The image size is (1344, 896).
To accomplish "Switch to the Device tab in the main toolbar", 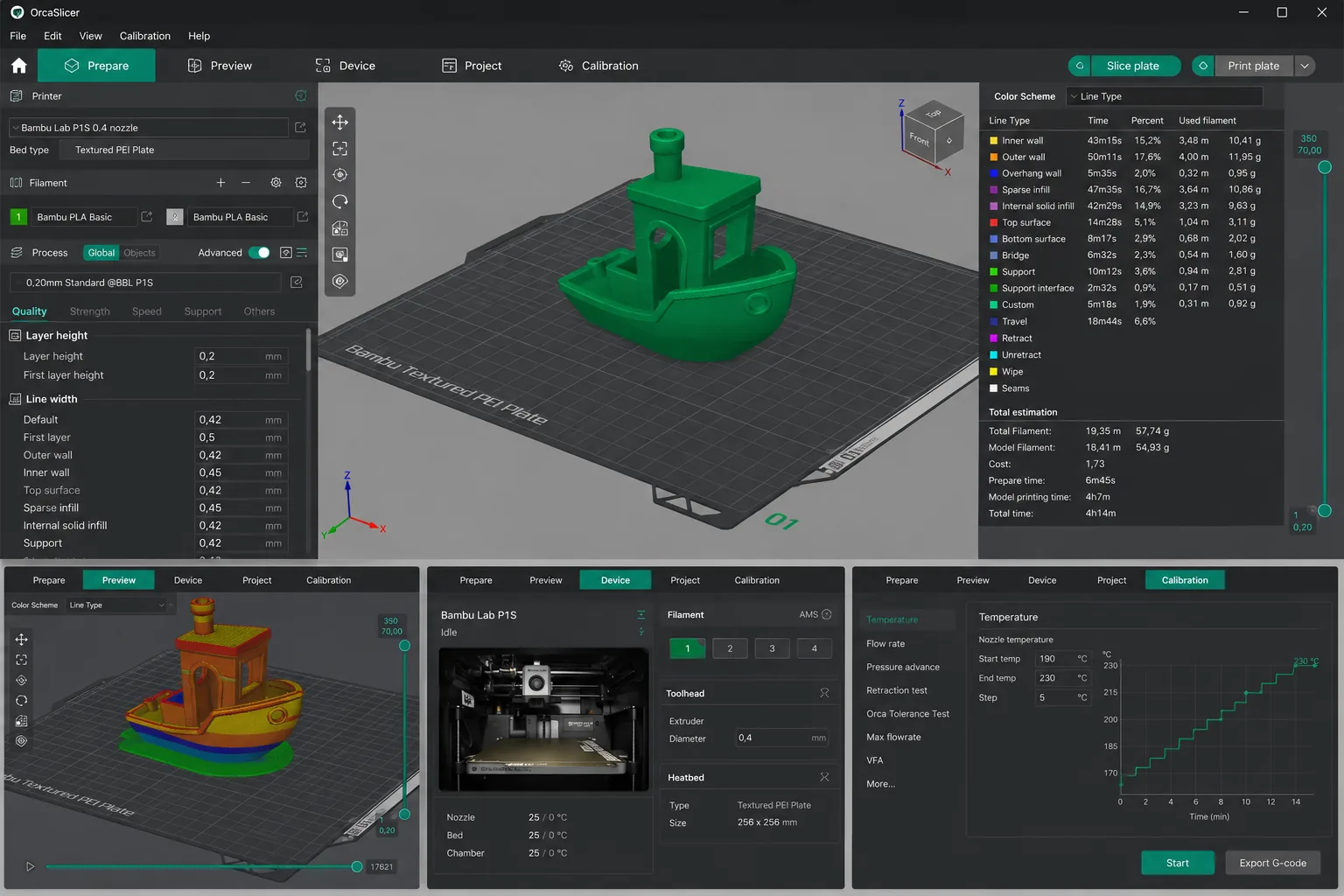I will (x=346, y=66).
